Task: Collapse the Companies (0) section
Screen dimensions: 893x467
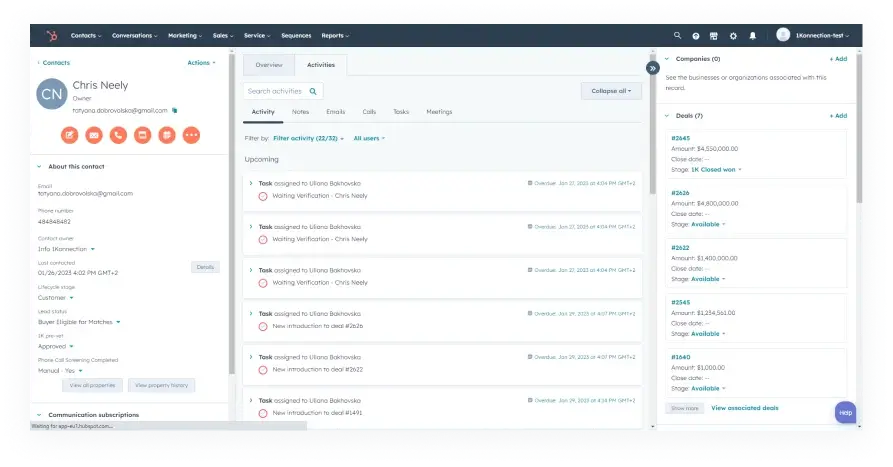Action: click(x=667, y=59)
